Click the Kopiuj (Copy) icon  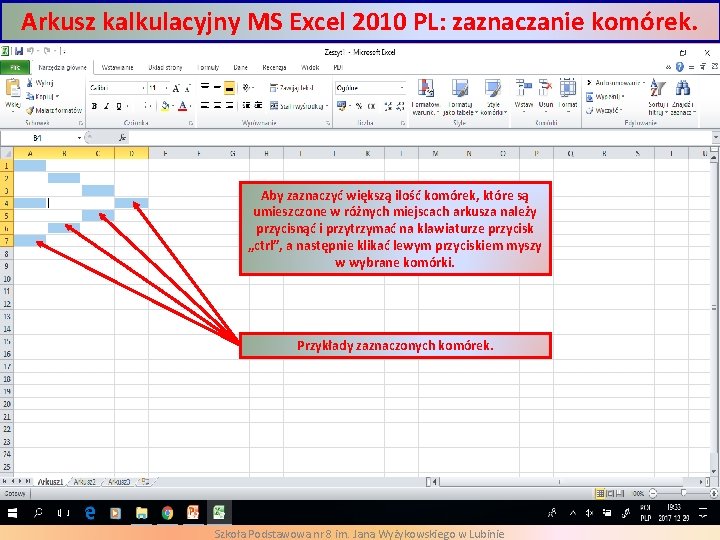[30, 96]
